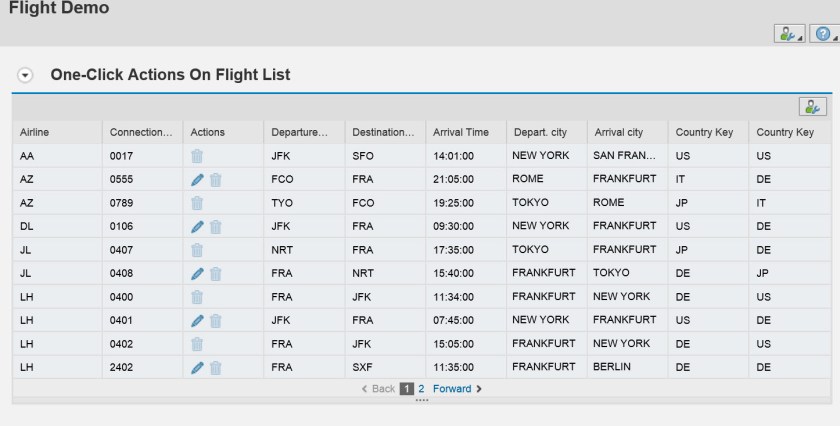The height and width of the screenshot is (426, 840).
Task: Collapse One-Click Actions On Flight List panel
Action: click(25, 76)
